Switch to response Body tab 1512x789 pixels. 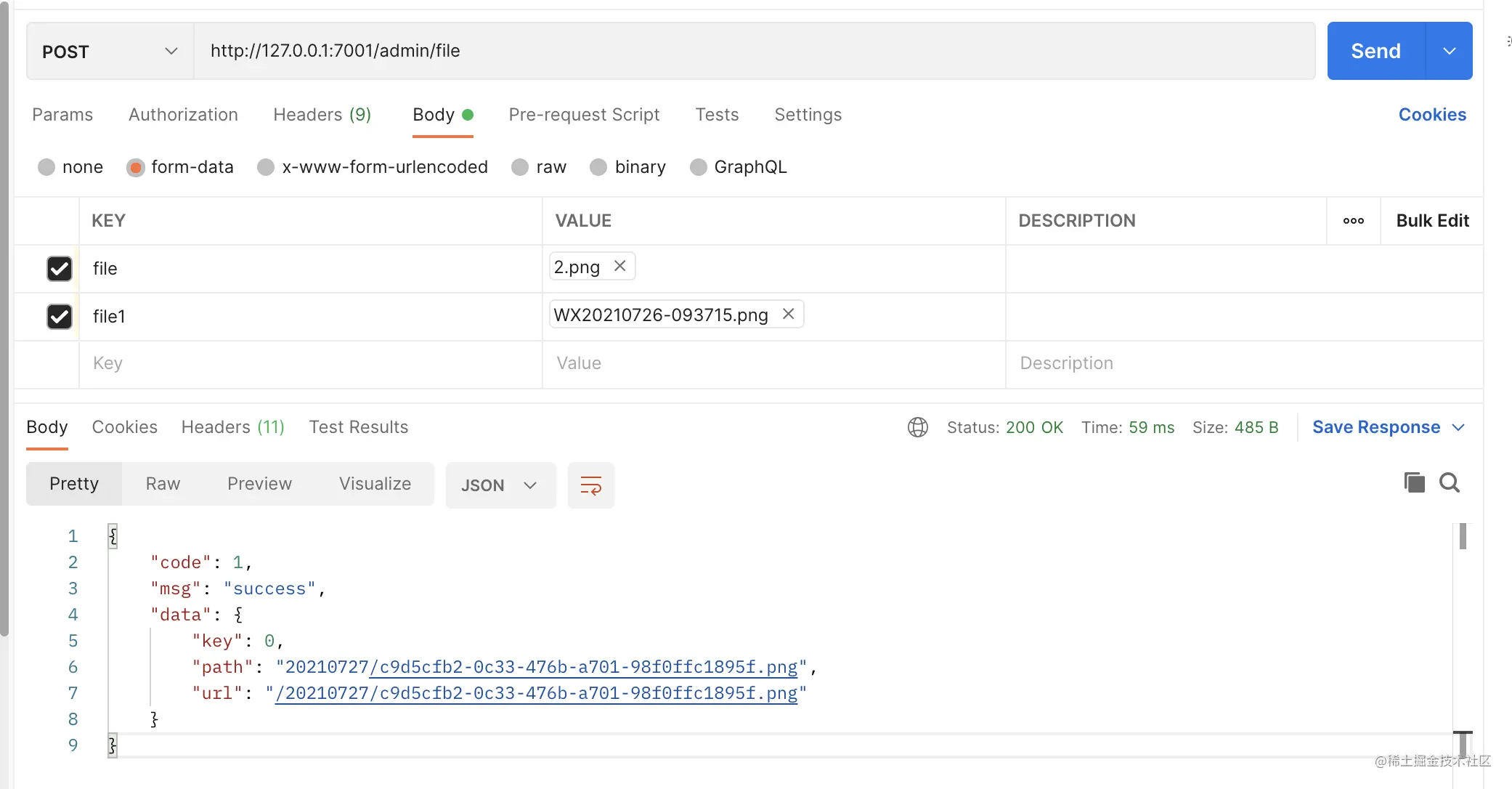click(x=47, y=427)
